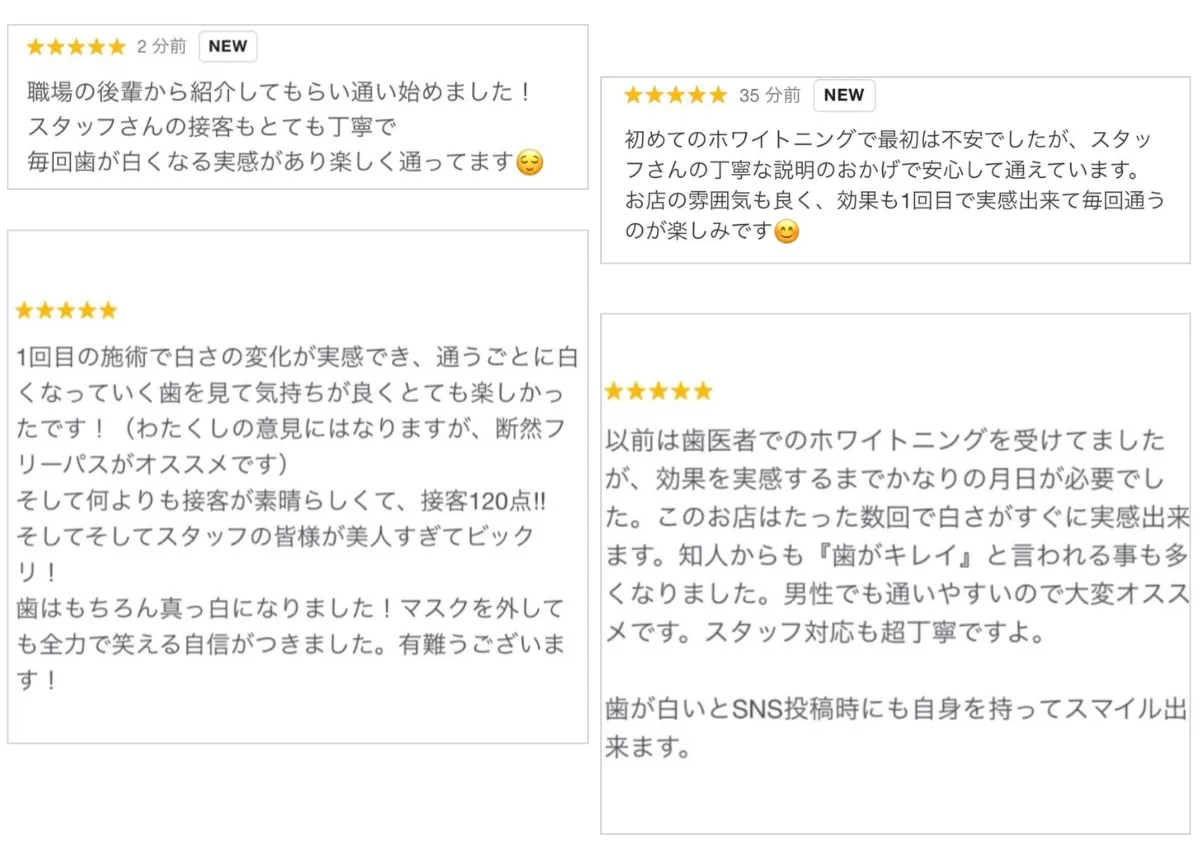The width and height of the screenshot is (1200, 853).
Task: Click the first star of the 2 分前 review
Action: [x=36, y=47]
